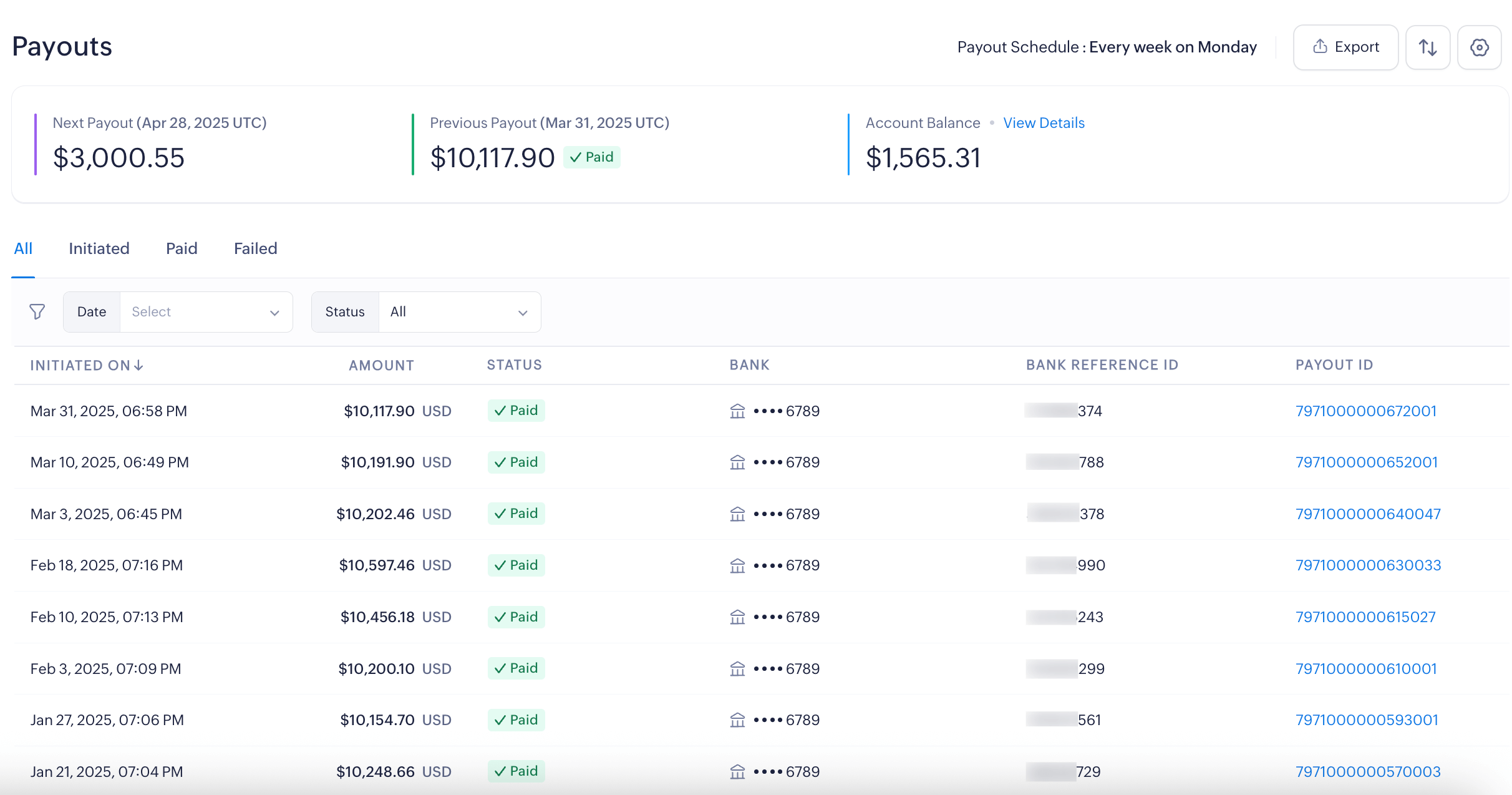Click bank icon in Feb 18 row
The image size is (1512, 795).
(737, 565)
